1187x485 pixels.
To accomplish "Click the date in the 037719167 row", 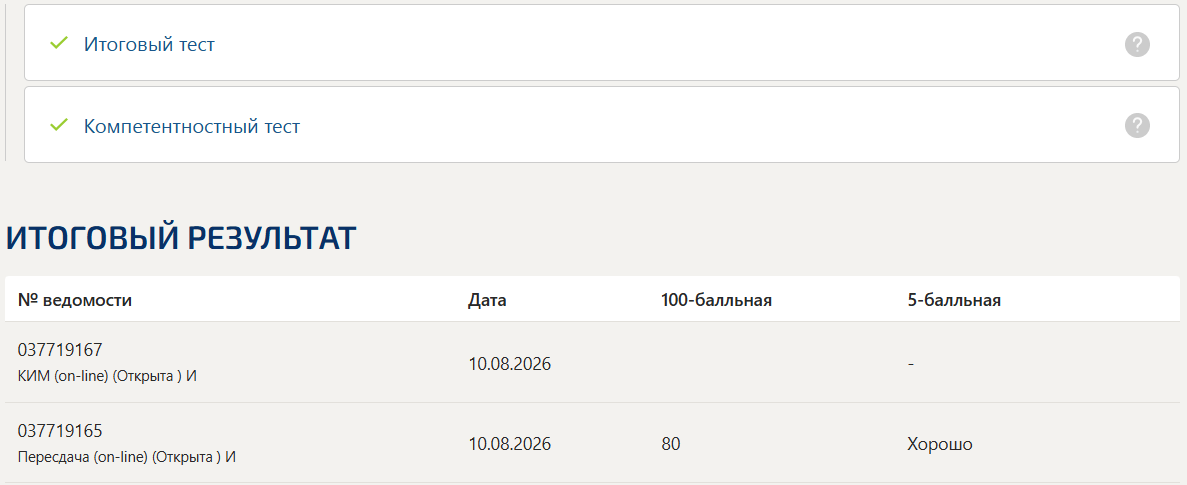I will 509,363.
